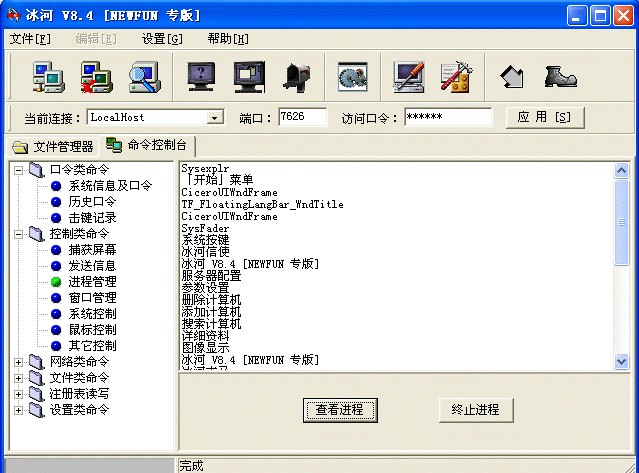Select the Sysexplr entry in list
Viewport: 639px width, 473px height.
205,168
